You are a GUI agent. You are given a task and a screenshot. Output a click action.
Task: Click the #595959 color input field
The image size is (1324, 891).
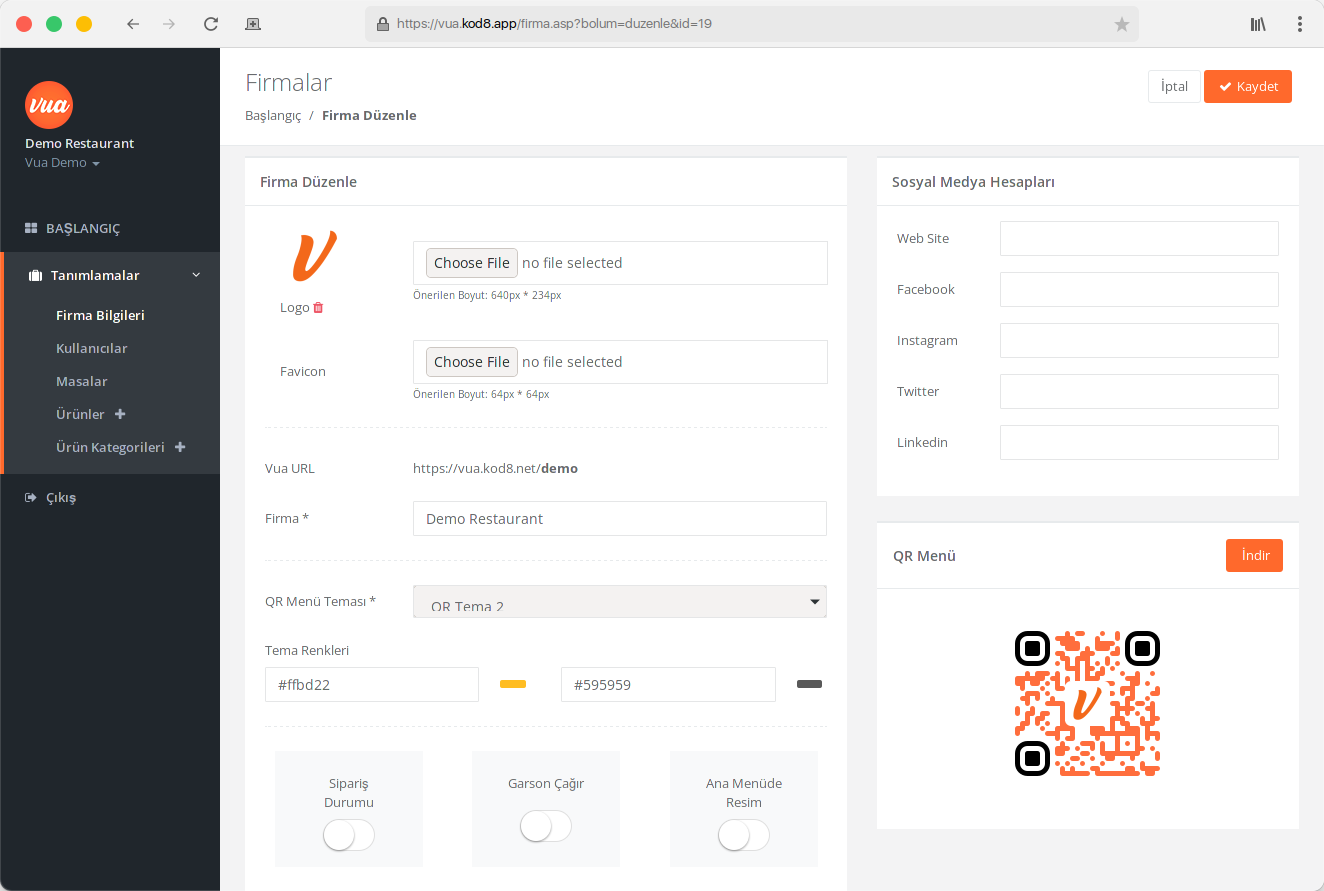coord(668,685)
